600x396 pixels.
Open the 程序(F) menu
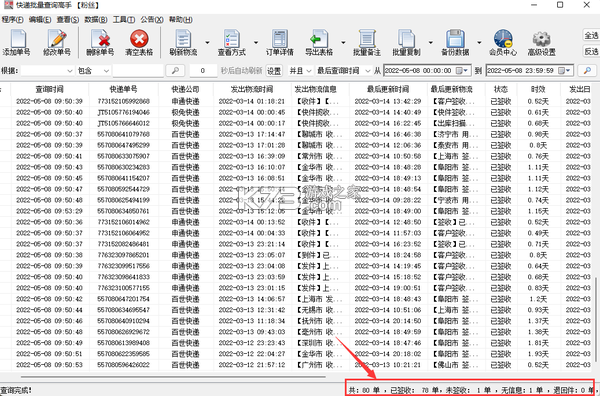coord(12,20)
